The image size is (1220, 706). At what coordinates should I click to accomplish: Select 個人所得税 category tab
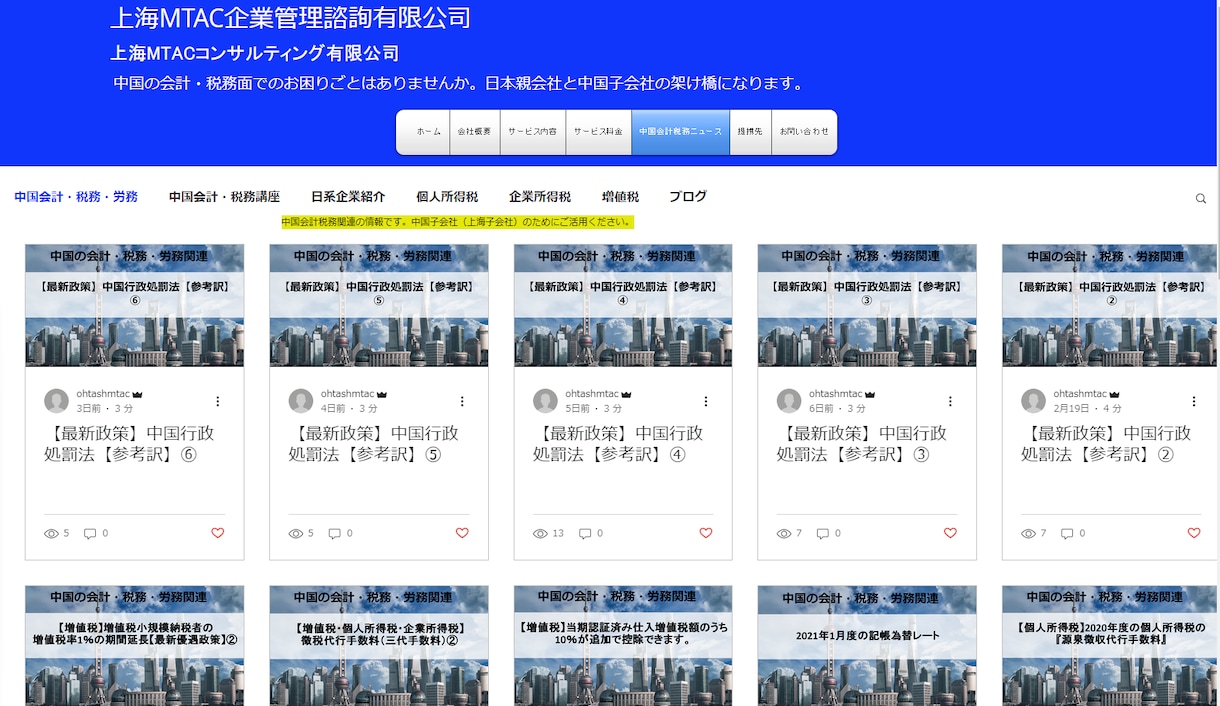[447, 197]
